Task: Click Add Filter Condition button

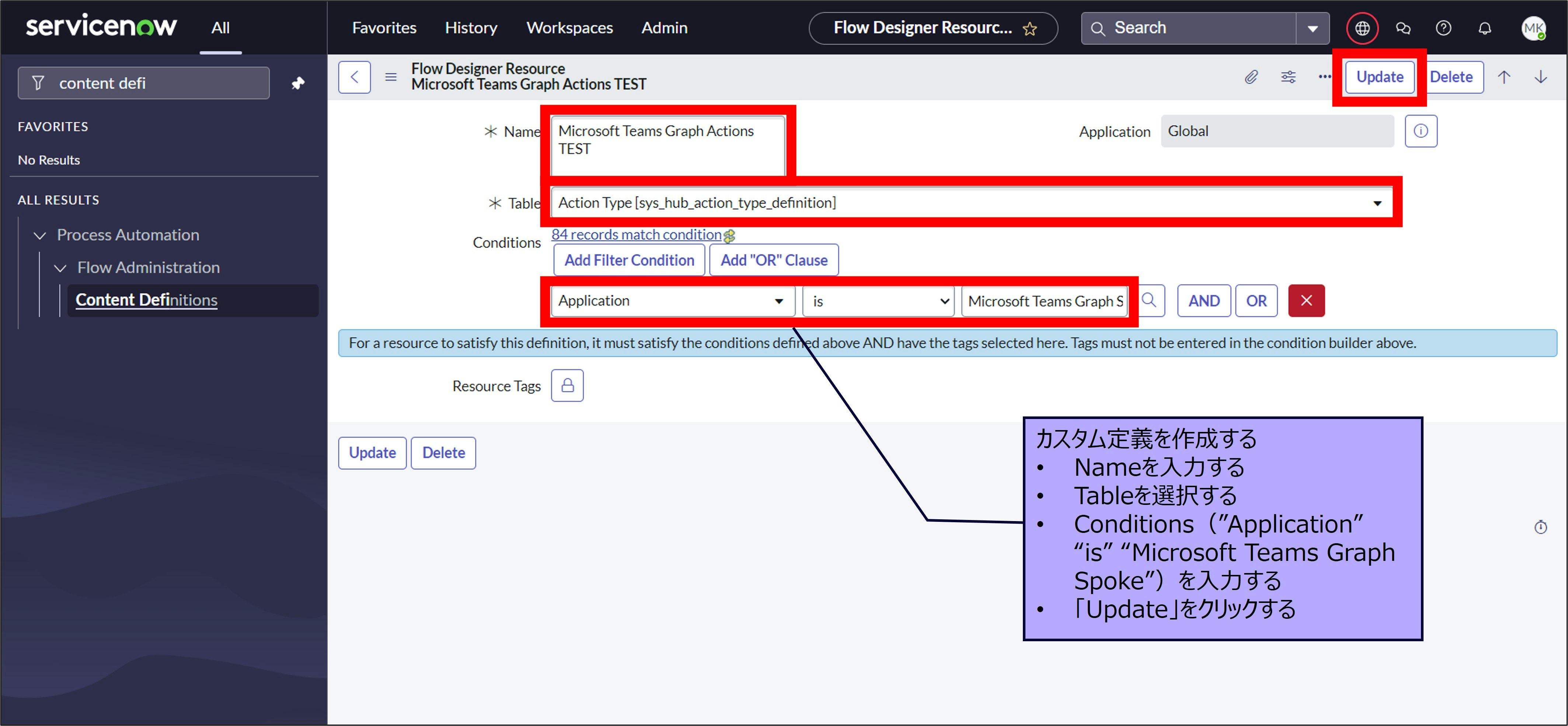Action: point(629,260)
